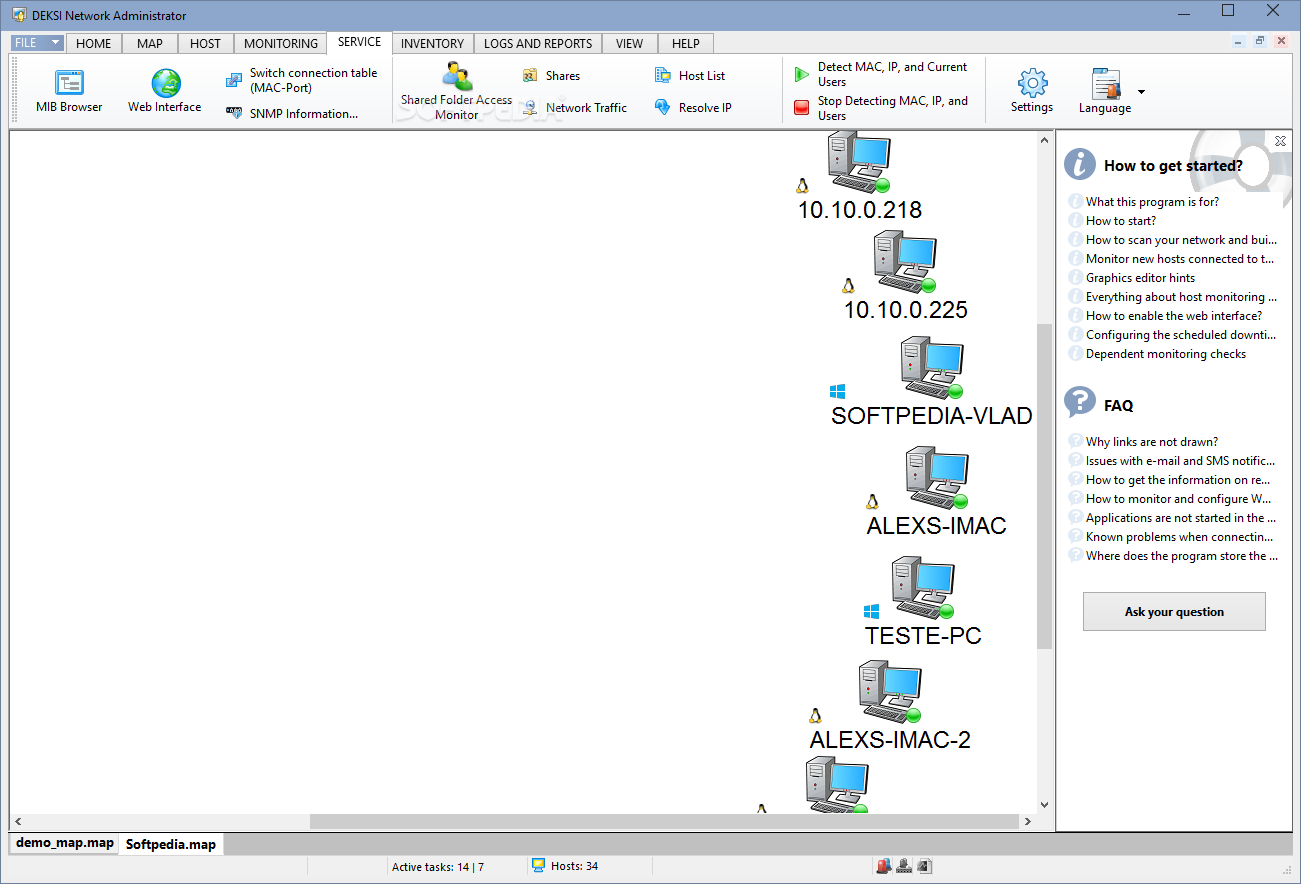Open 'How to enable the web interface?'

tap(1174, 315)
